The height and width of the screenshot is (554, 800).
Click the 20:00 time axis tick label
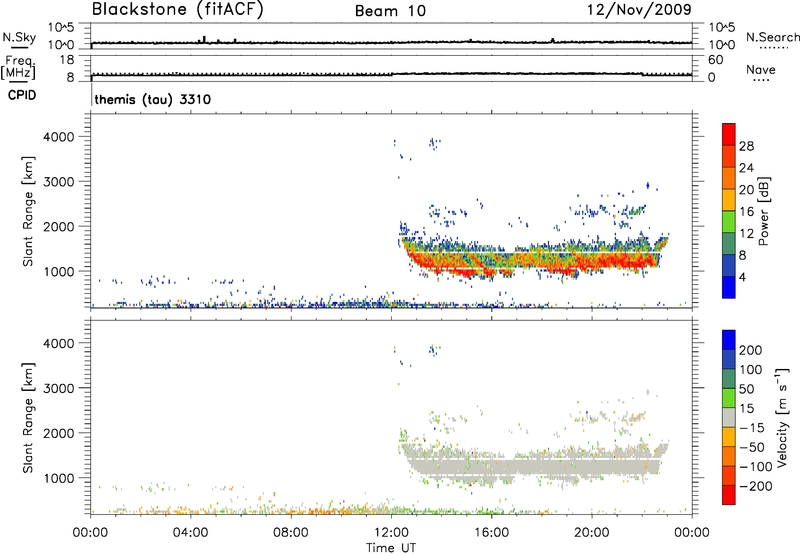(592, 533)
